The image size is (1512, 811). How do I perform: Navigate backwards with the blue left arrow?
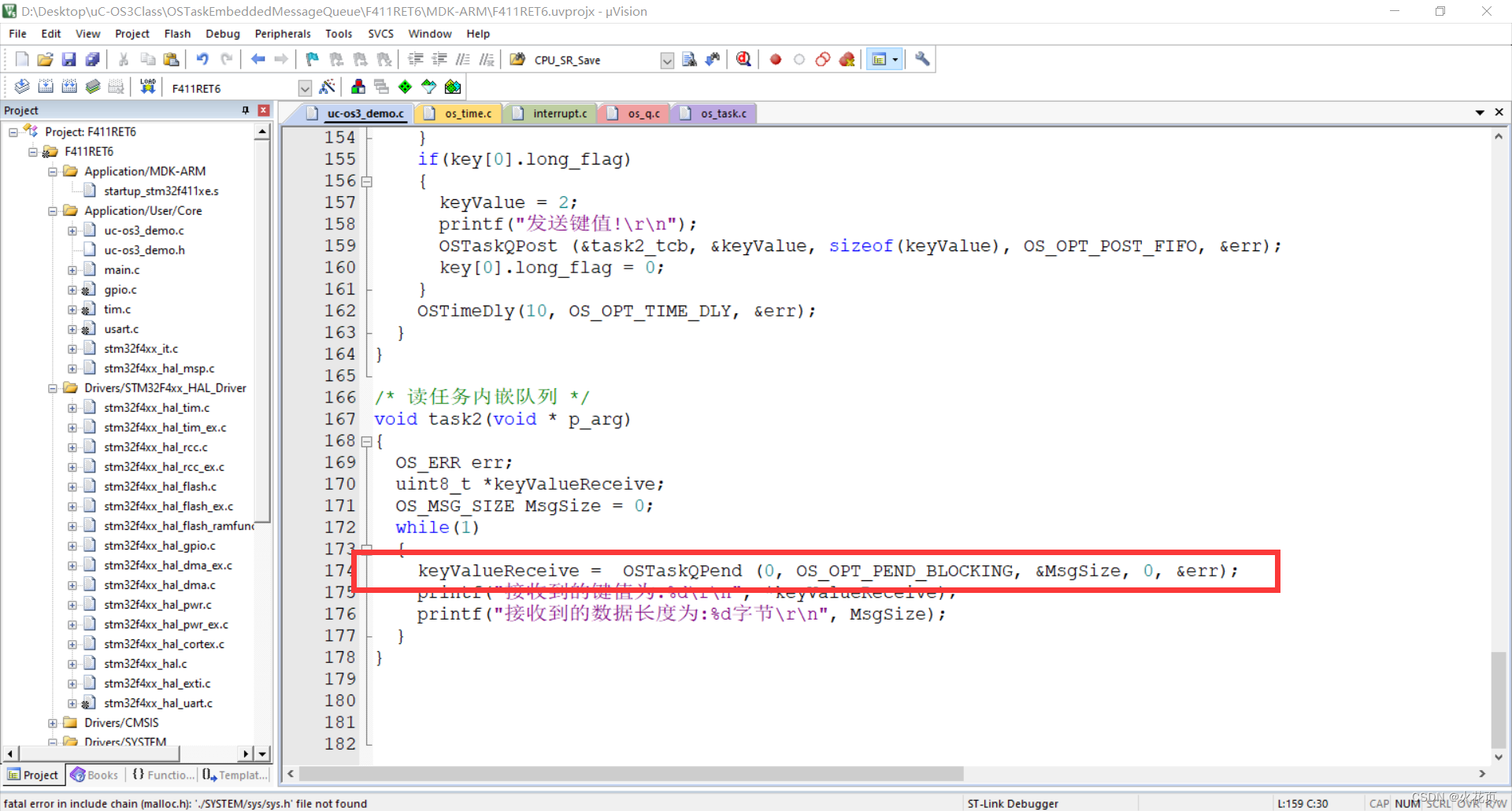[x=258, y=60]
